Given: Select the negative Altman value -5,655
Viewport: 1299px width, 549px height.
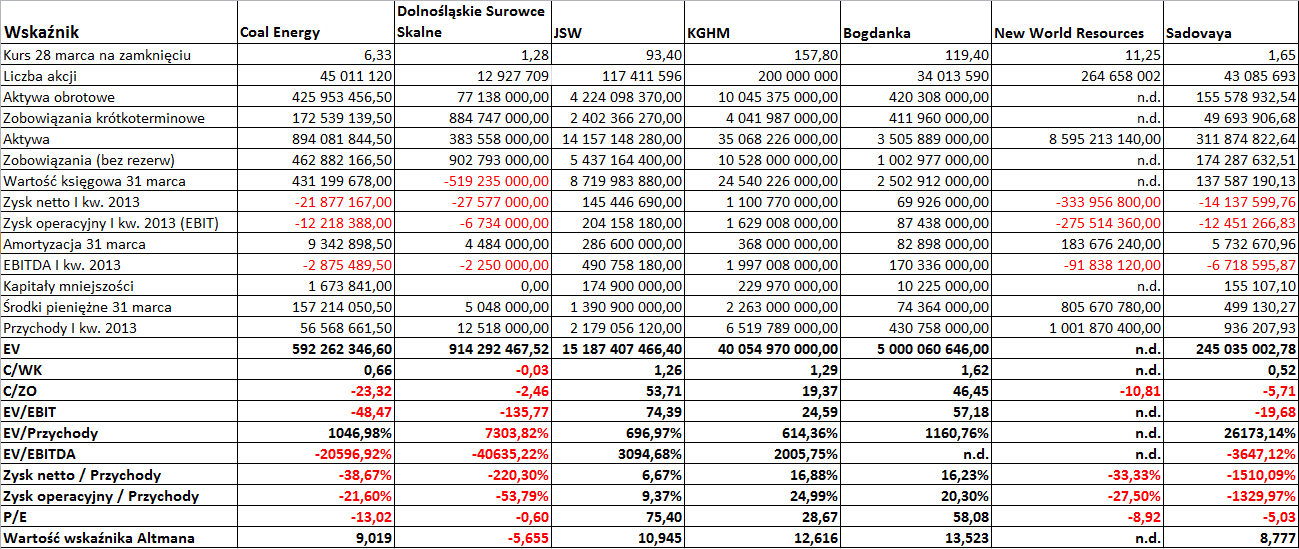Looking at the screenshot, I should click(x=527, y=538).
